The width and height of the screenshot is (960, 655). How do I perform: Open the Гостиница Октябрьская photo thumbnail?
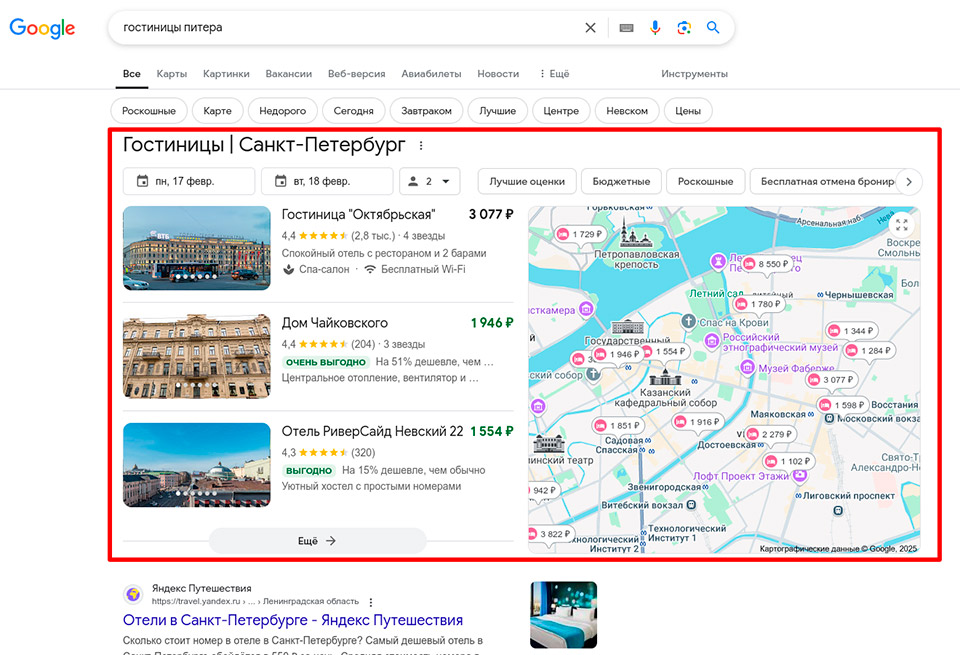click(x=197, y=248)
